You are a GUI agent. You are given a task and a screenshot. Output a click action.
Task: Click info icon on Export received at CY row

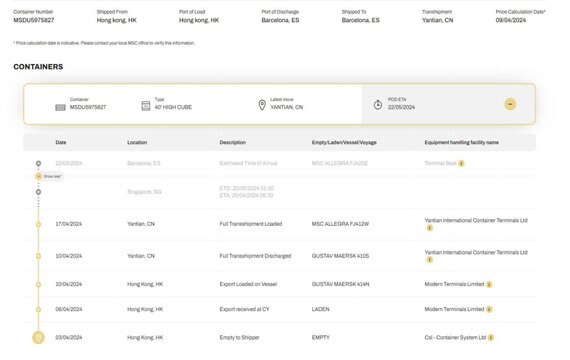click(489, 309)
